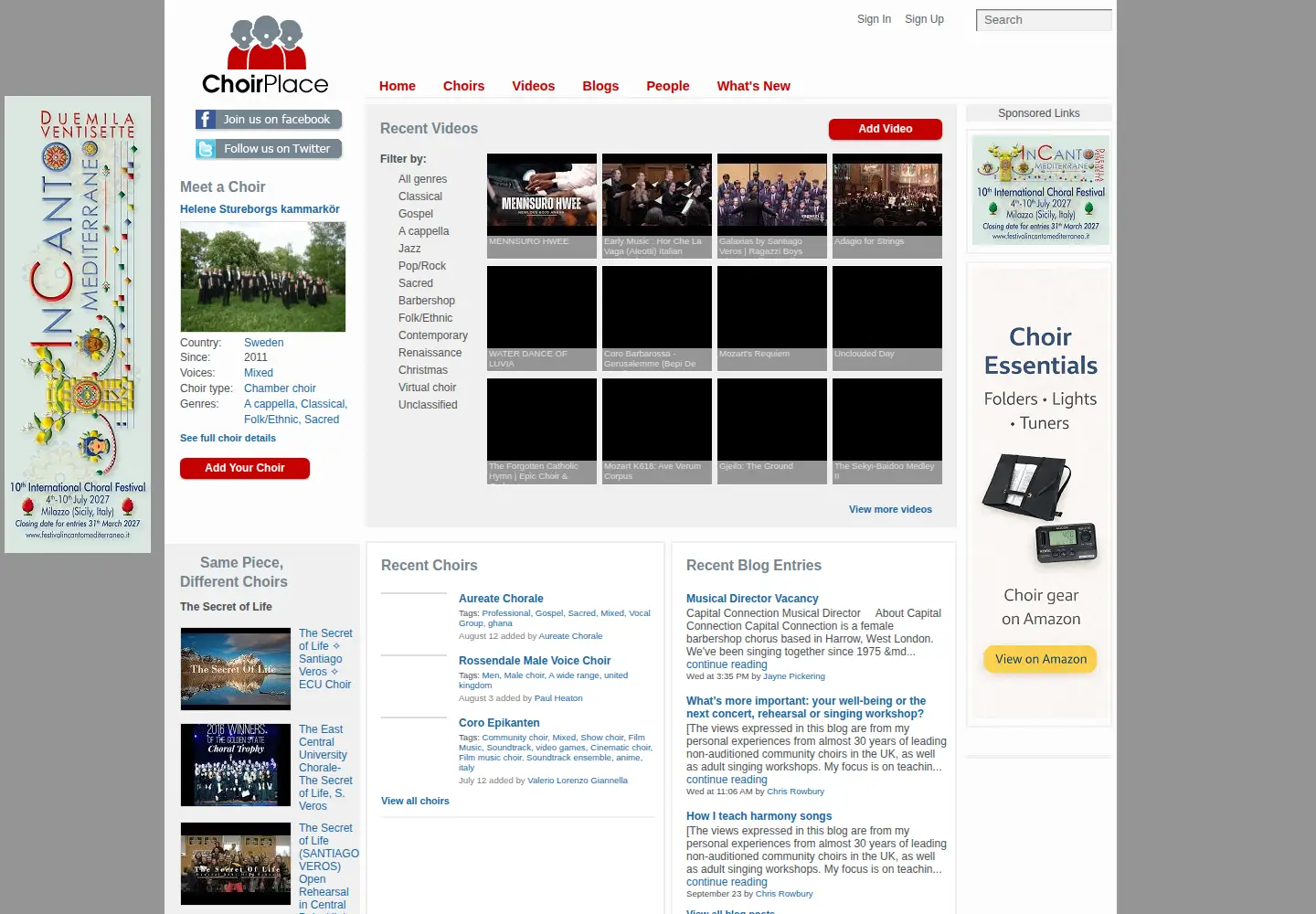Open the Videos navigation tab

point(534,86)
